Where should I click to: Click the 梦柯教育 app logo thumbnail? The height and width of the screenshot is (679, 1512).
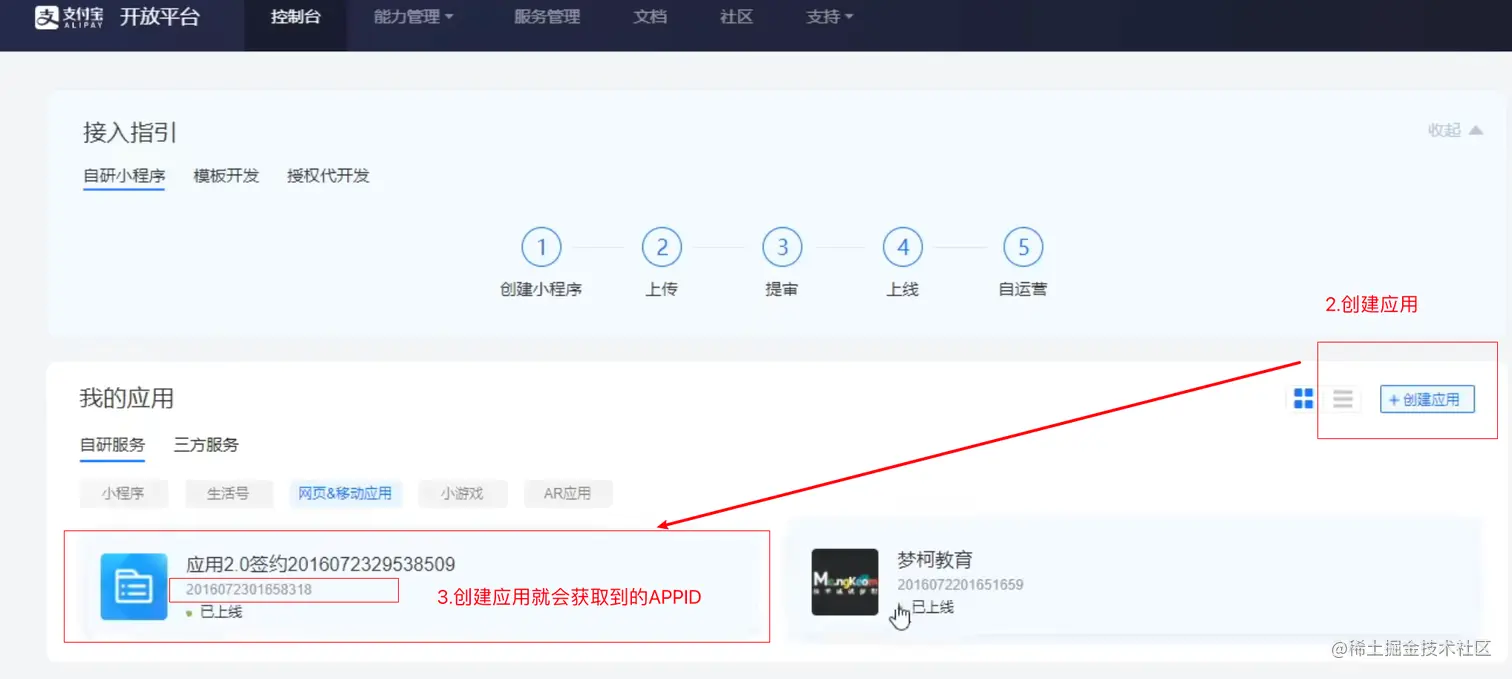click(845, 581)
